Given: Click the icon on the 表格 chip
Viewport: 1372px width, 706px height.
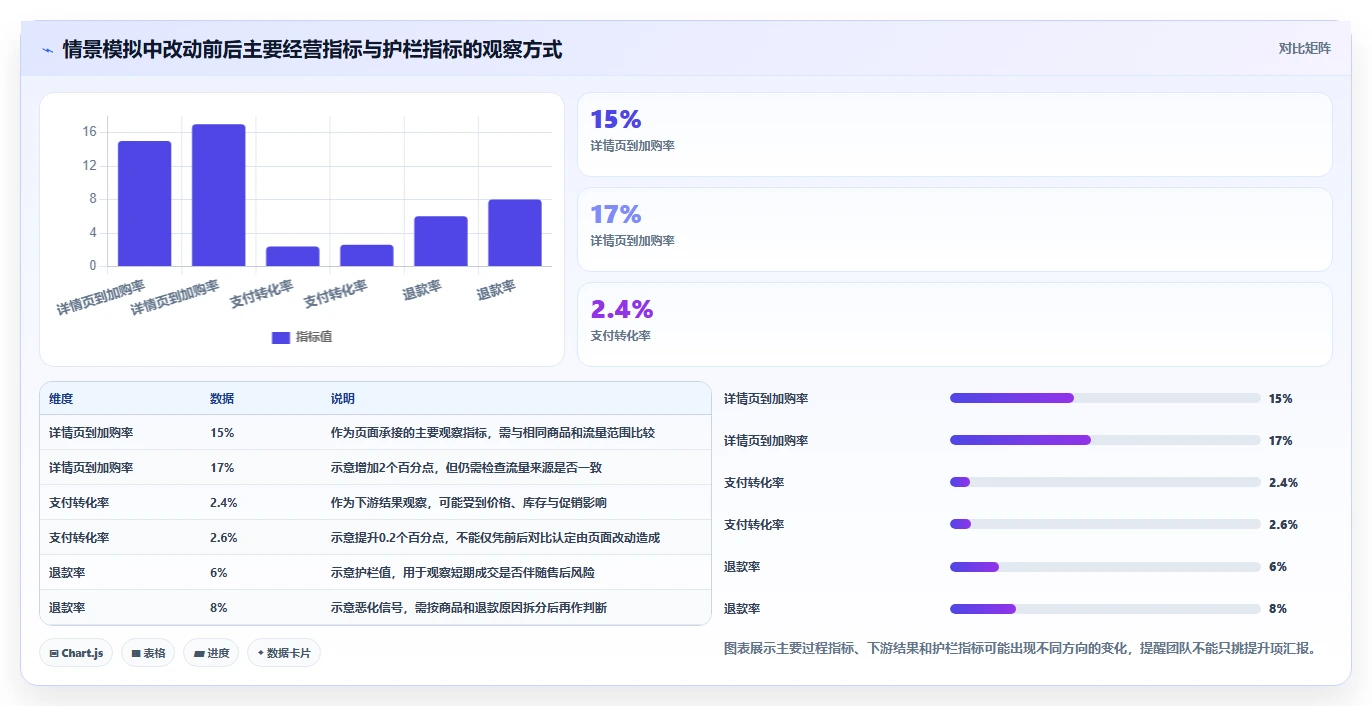Looking at the screenshot, I should [136, 654].
